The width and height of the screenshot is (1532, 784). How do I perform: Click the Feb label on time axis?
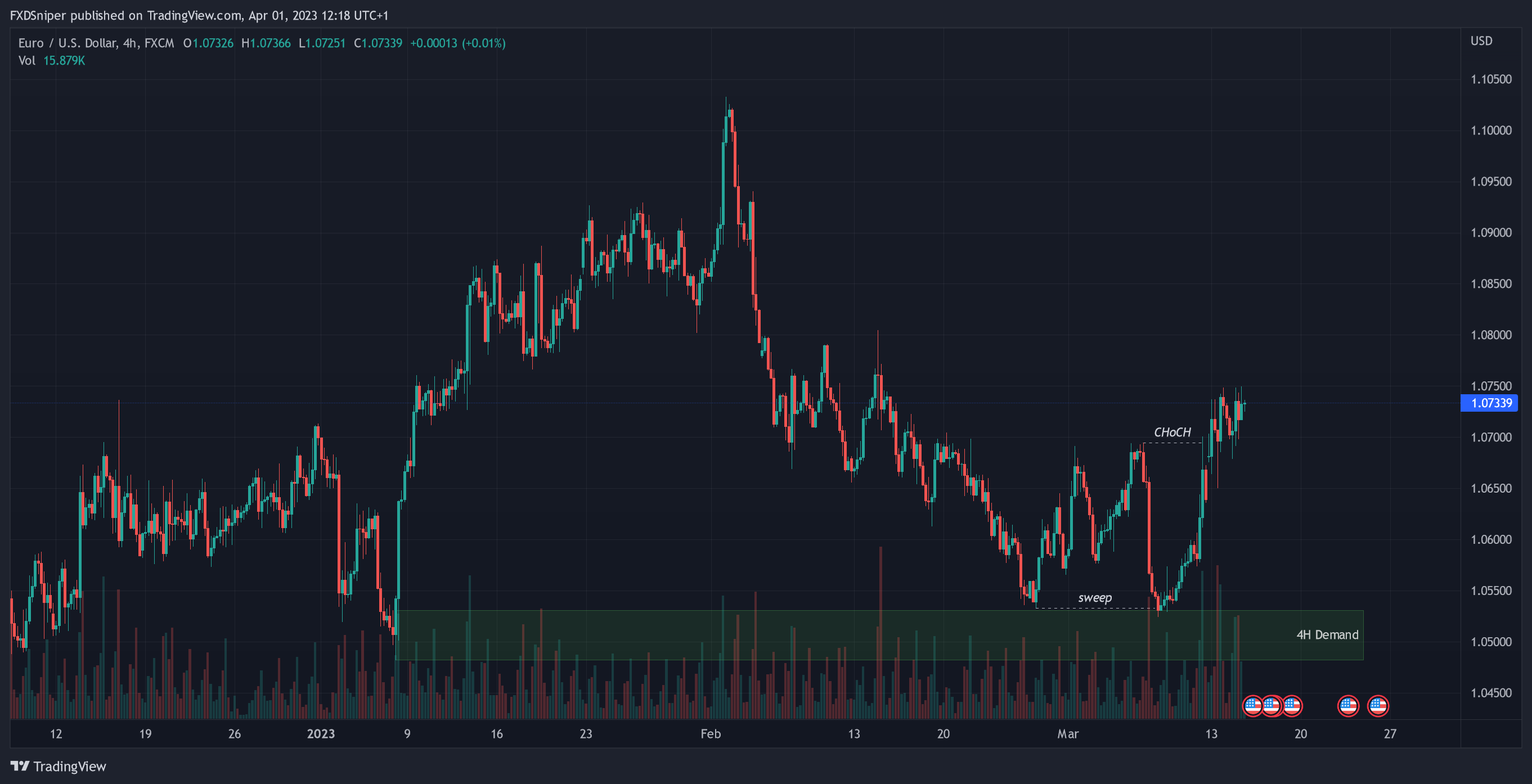coord(710,733)
